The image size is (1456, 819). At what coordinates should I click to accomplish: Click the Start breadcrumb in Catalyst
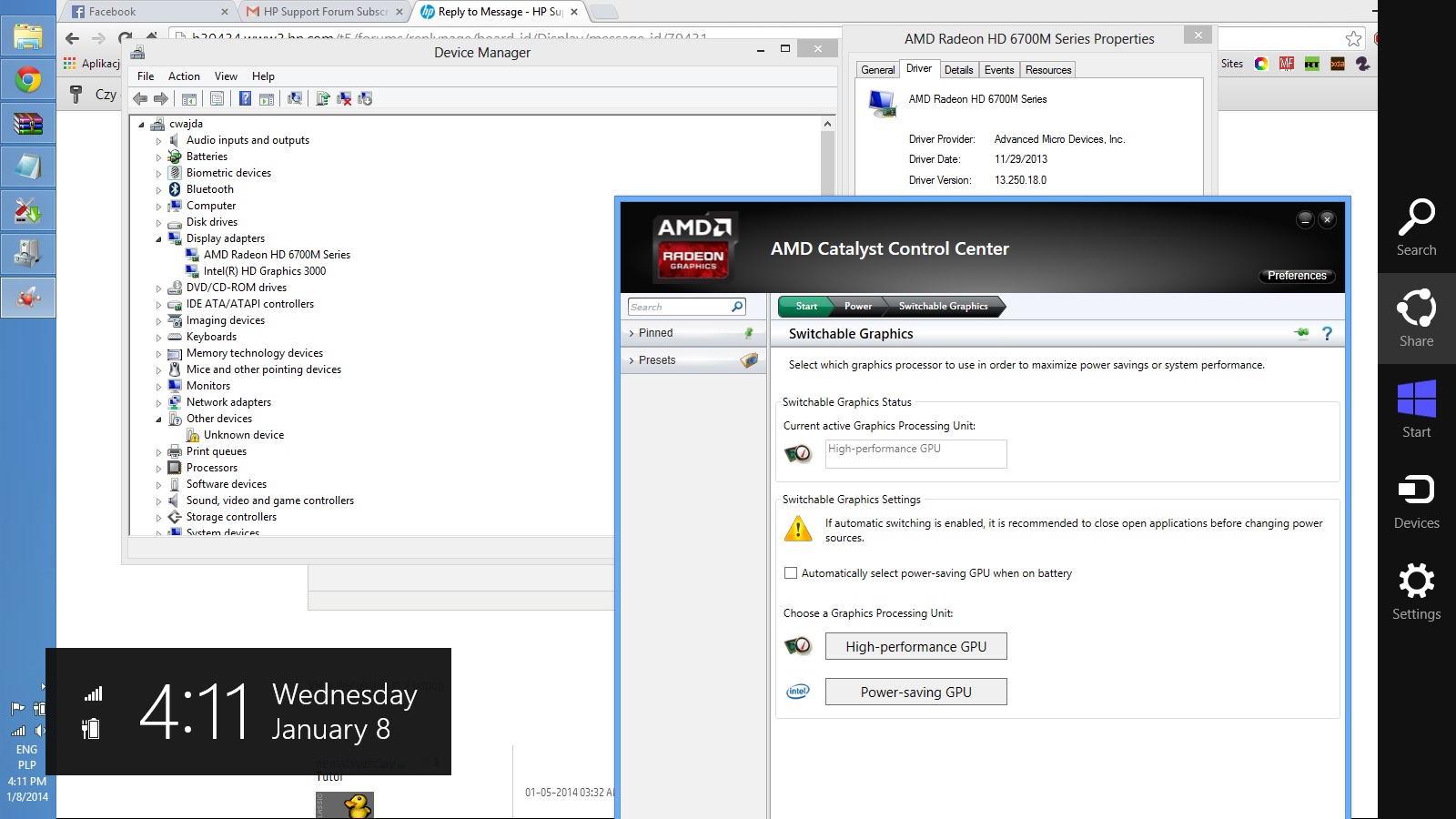click(x=805, y=307)
